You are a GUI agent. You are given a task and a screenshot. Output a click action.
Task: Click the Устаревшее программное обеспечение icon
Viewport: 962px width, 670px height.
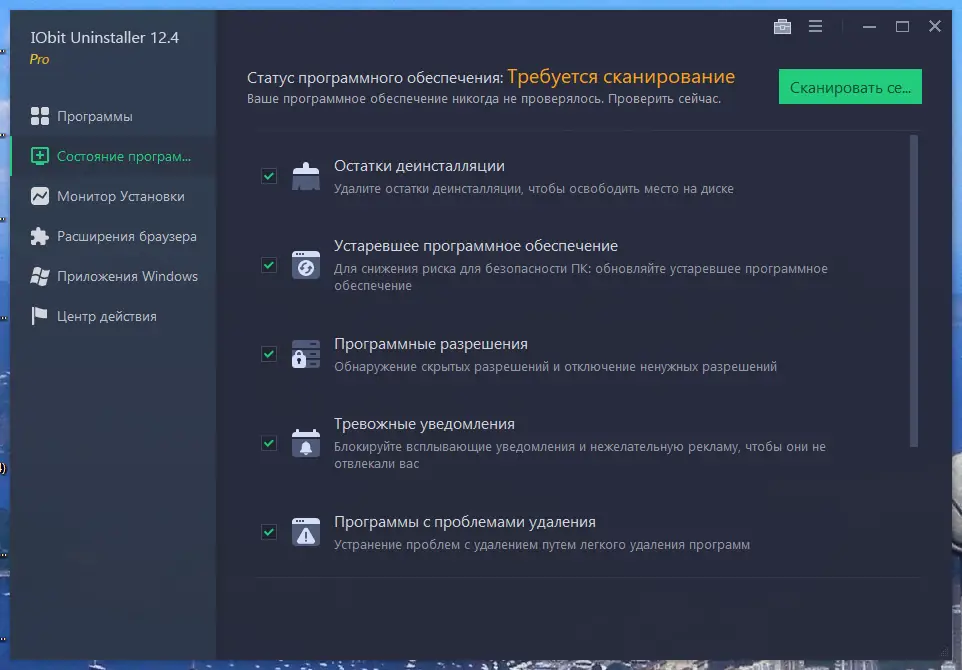[x=305, y=266]
